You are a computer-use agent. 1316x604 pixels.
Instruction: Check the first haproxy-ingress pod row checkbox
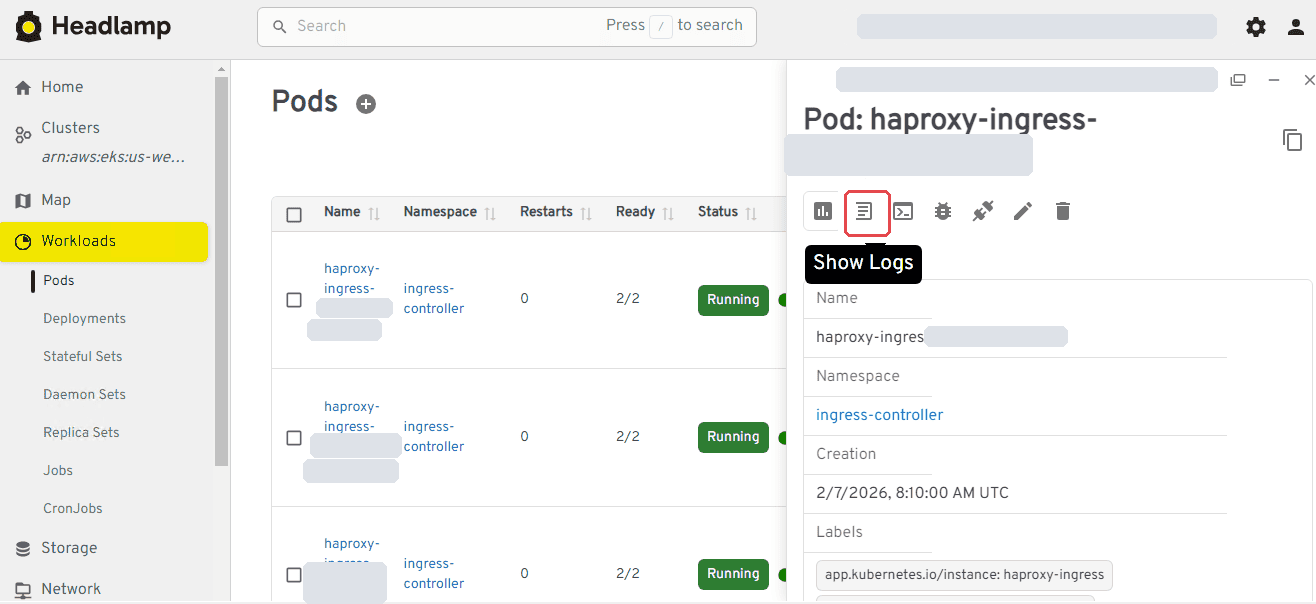[x=294, y=300]
